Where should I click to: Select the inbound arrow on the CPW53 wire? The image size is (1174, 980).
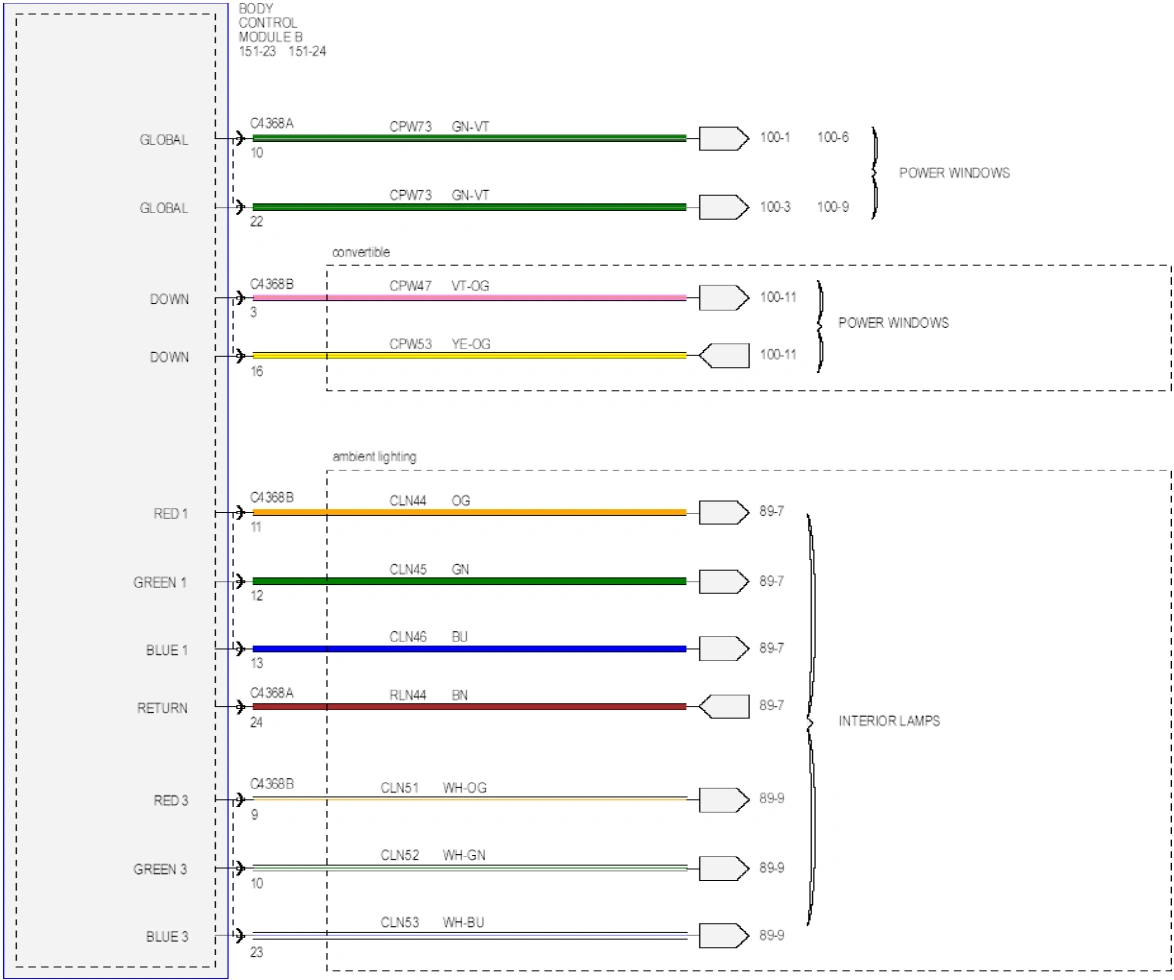(x=724, y=356)
